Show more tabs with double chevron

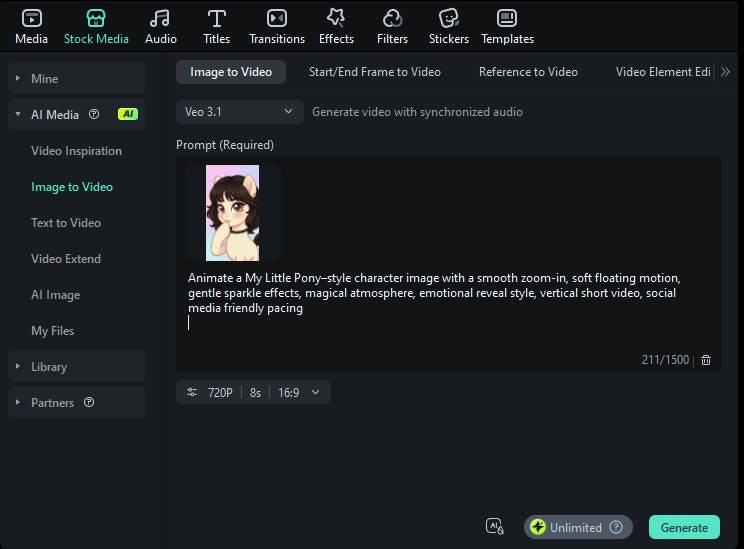pyautogui.click(x=725, y=72)
